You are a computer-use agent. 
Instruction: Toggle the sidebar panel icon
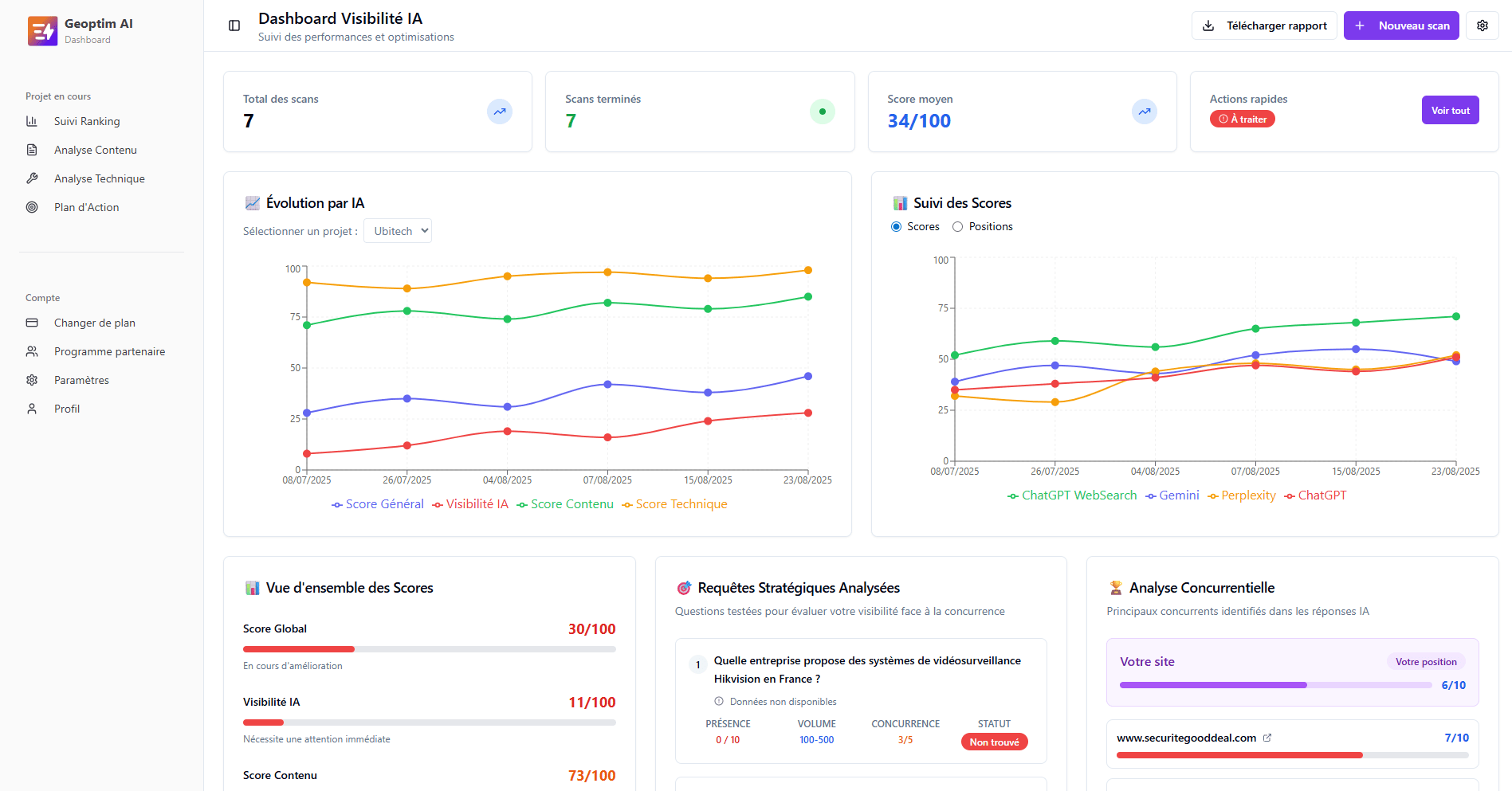point(234,25)
